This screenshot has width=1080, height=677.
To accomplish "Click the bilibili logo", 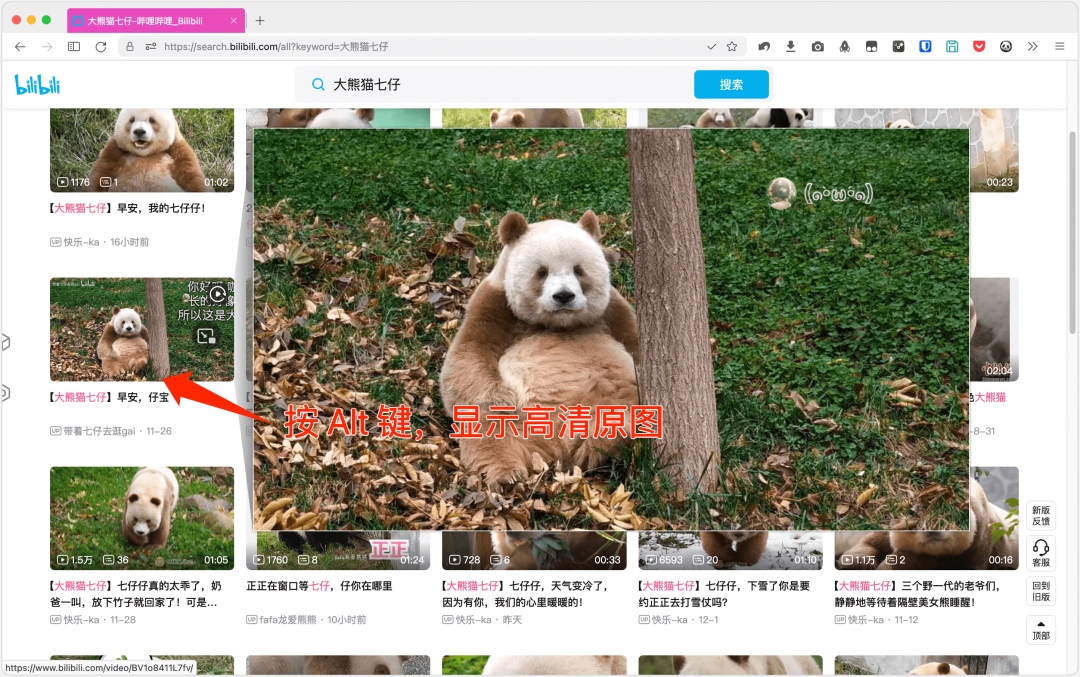I will (x=35, y=84).
